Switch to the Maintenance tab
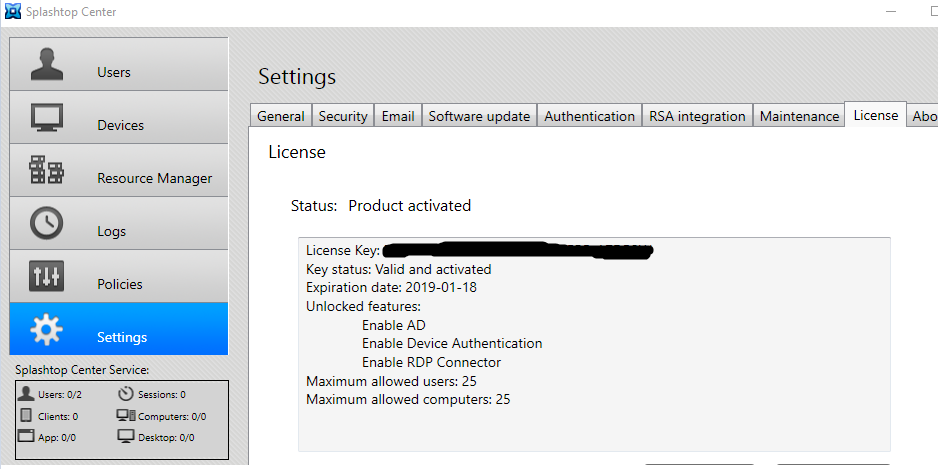The width and height of the screenshot is (938, 469). coord(799,116)
